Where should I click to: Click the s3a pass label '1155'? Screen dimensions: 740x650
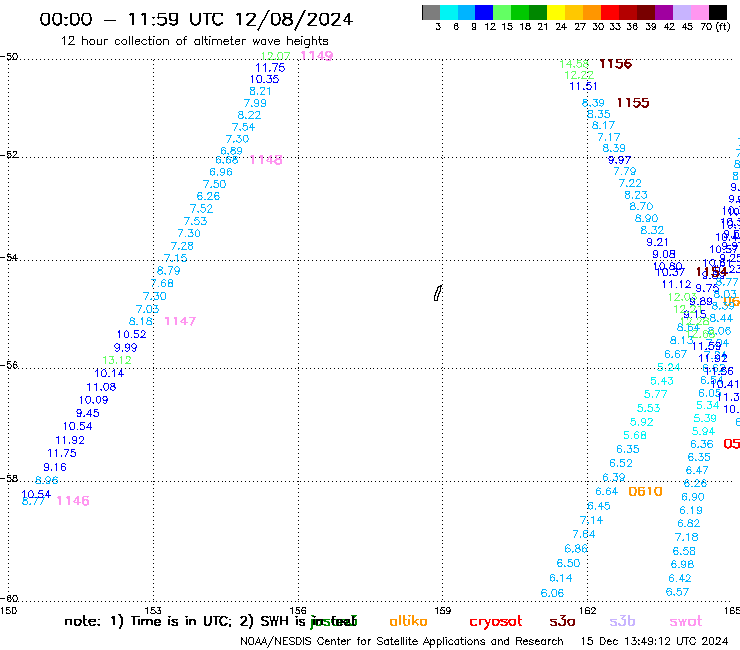point(633,103)
